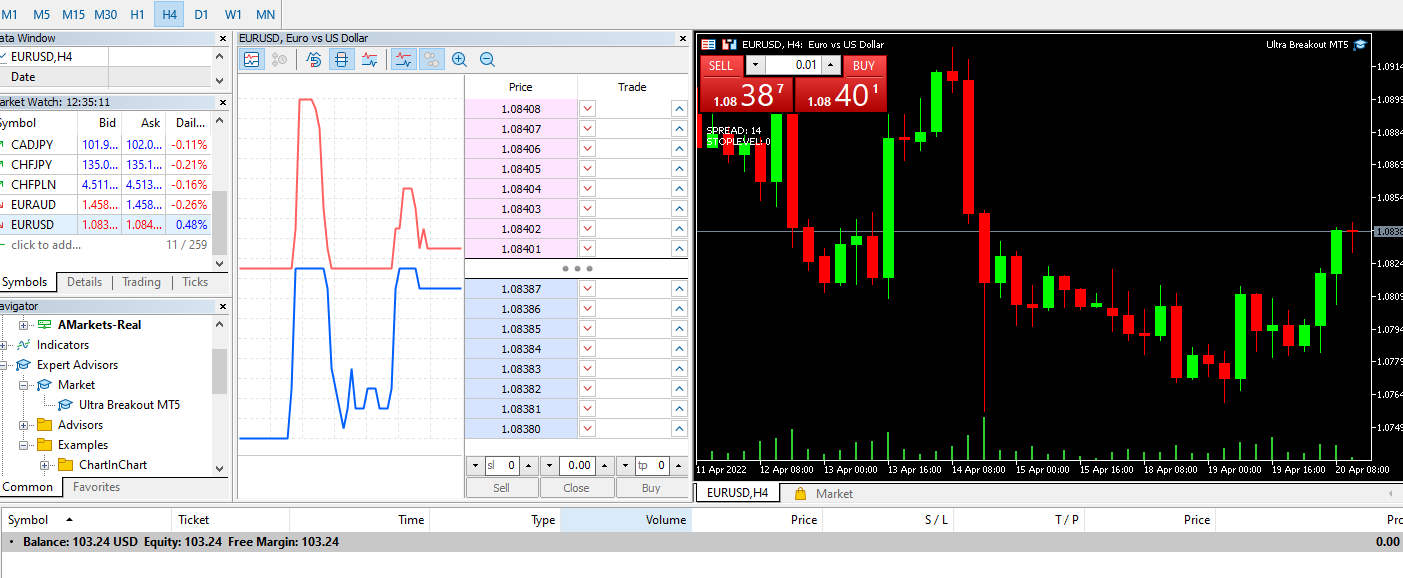Viewport: 1403px width, 578px height.
Task: Click the disabled time and sales icon
Action: 279,59
